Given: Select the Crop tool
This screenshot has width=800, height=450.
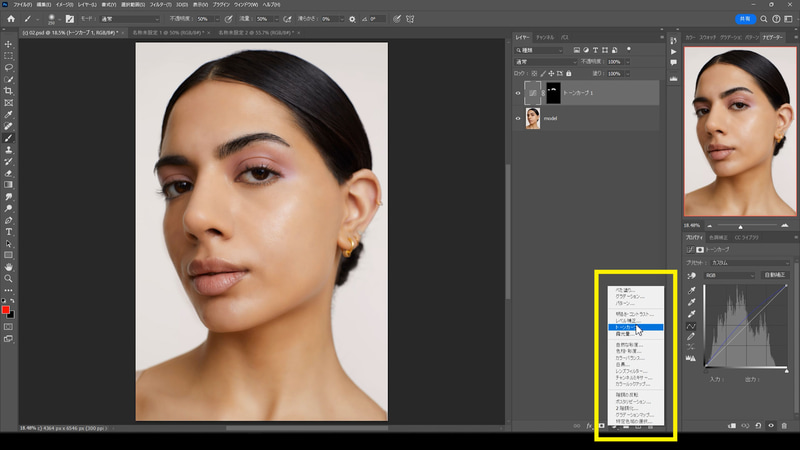Looking at the screenshot, I should point(9,91).
